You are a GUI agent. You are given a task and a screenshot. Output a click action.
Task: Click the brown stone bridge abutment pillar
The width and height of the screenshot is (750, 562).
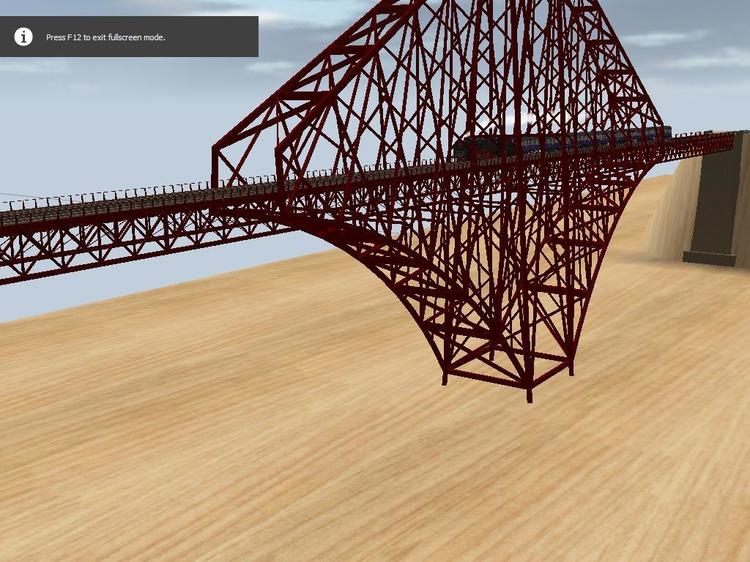click(716, 199)
